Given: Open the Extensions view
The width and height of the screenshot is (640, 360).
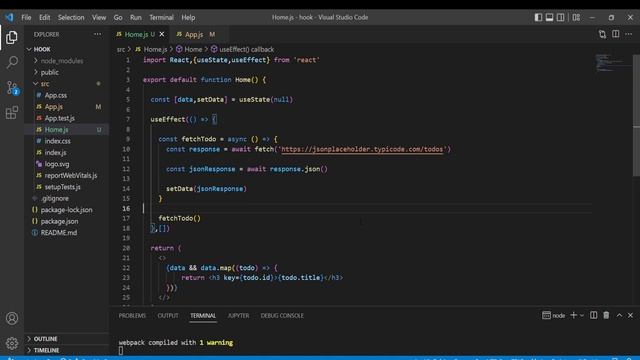Looking at the screenshot, I should pos(12,113).
